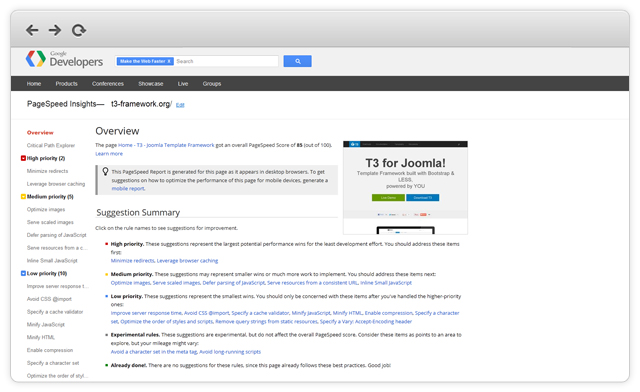
Task: Open the Showcase menu item
Action: 151,84
